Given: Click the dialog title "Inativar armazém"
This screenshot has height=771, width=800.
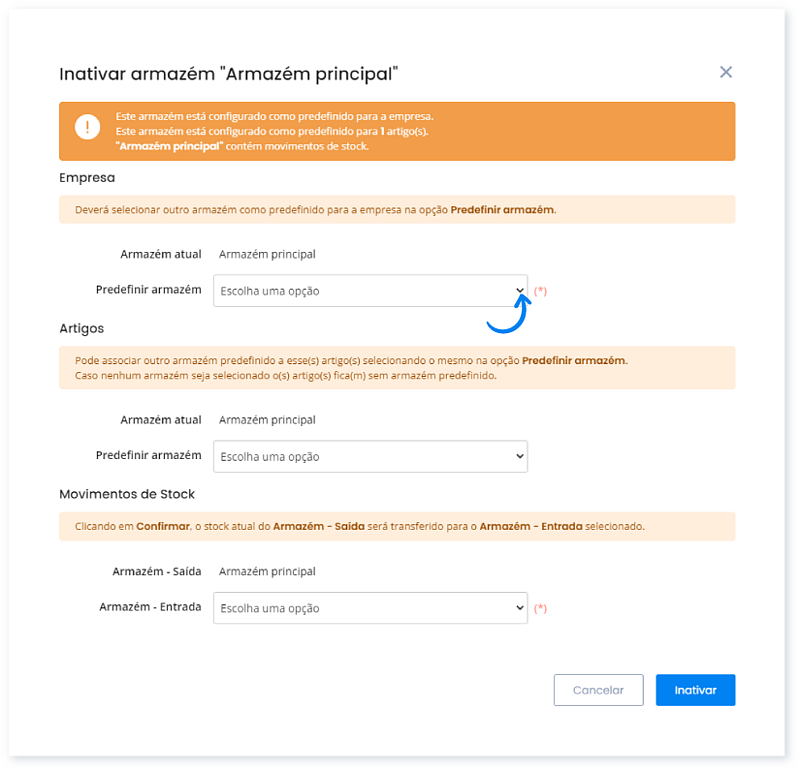Looking at the screenshot, I should point(229,73).
